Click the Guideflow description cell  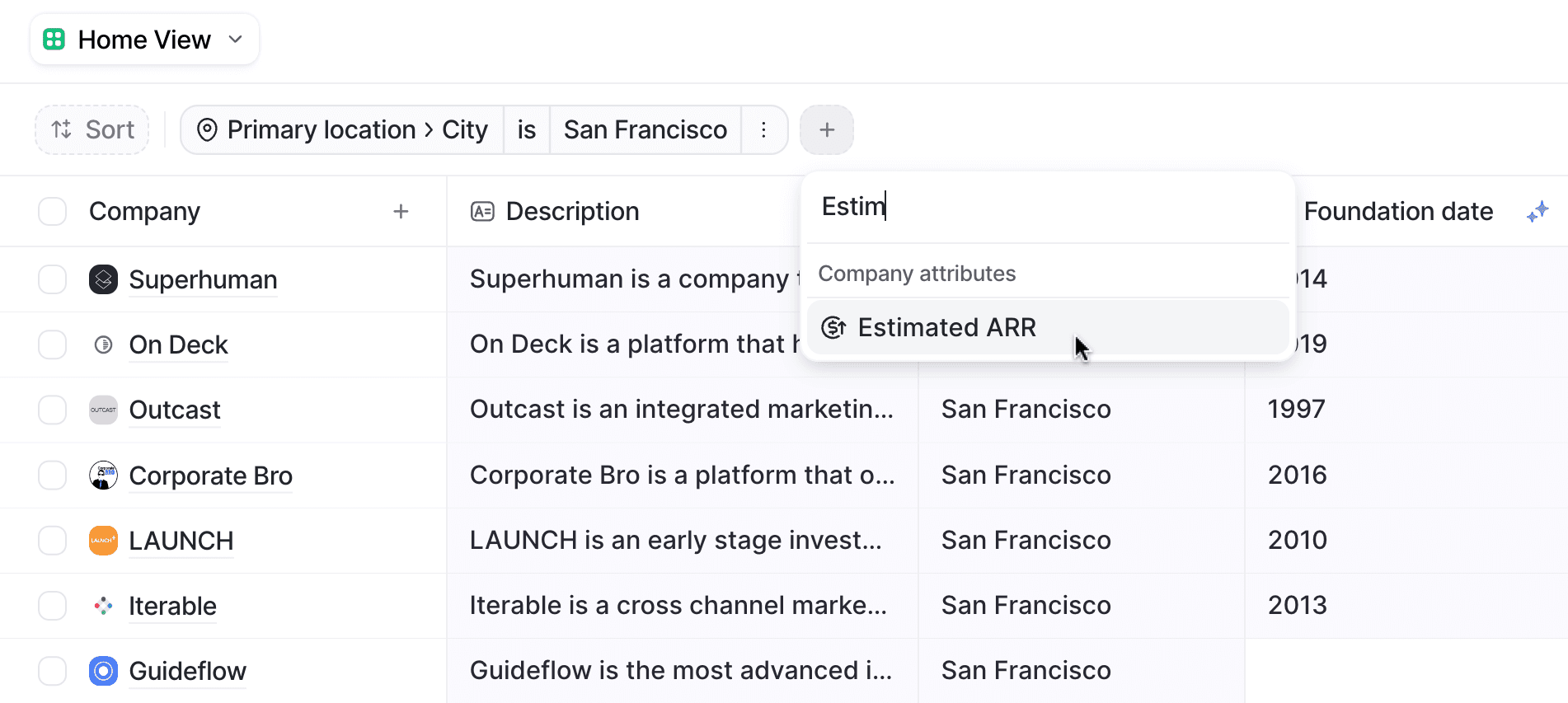coord(683,671)
